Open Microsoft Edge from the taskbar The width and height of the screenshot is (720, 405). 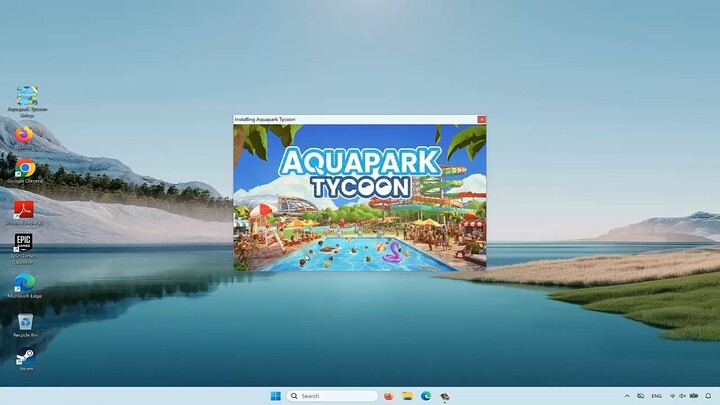coord(426,396)
